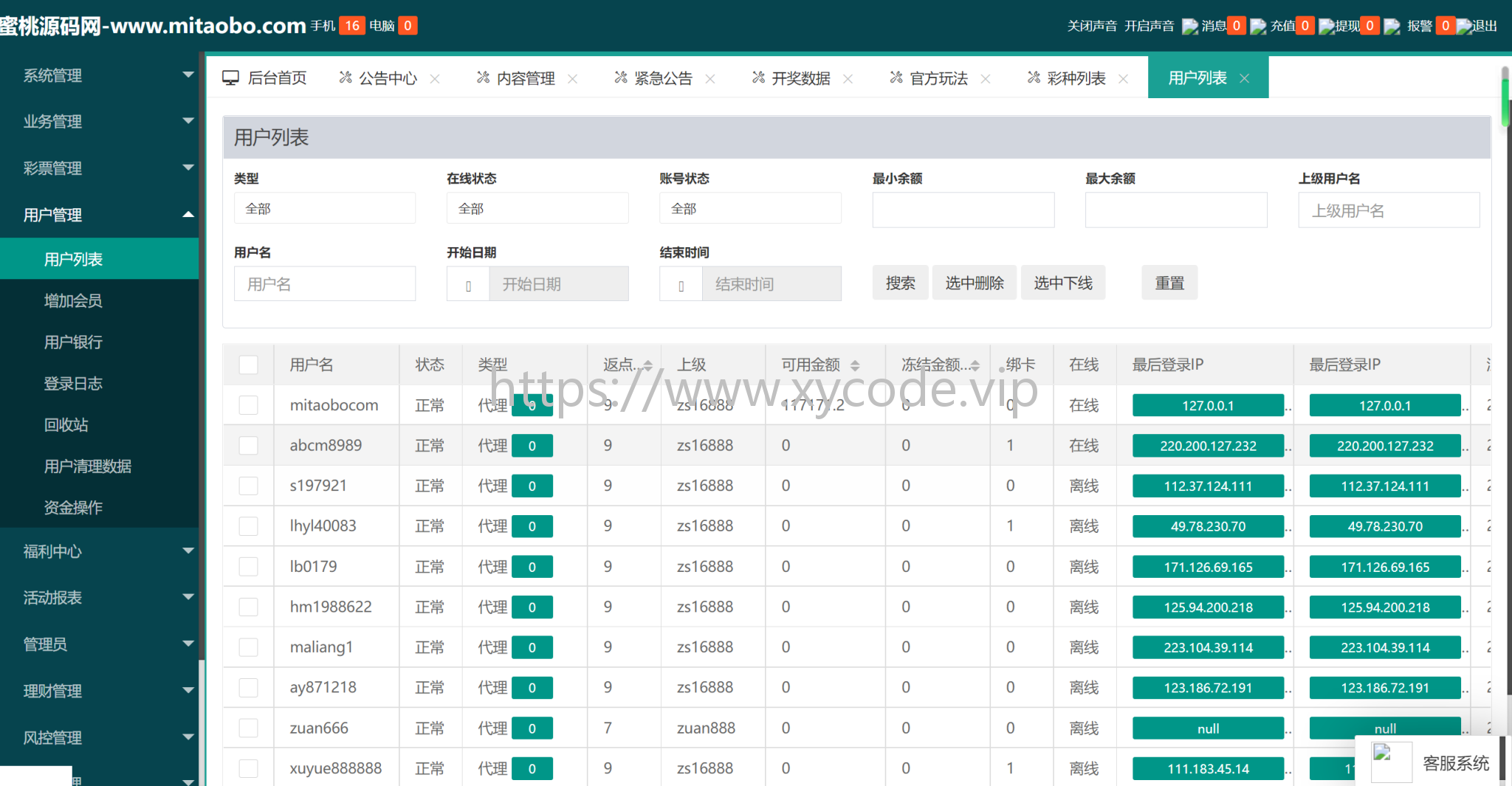Open 回收站 in the sidebar
This screenshot has height=786, width=1512.
coord(100,424)
